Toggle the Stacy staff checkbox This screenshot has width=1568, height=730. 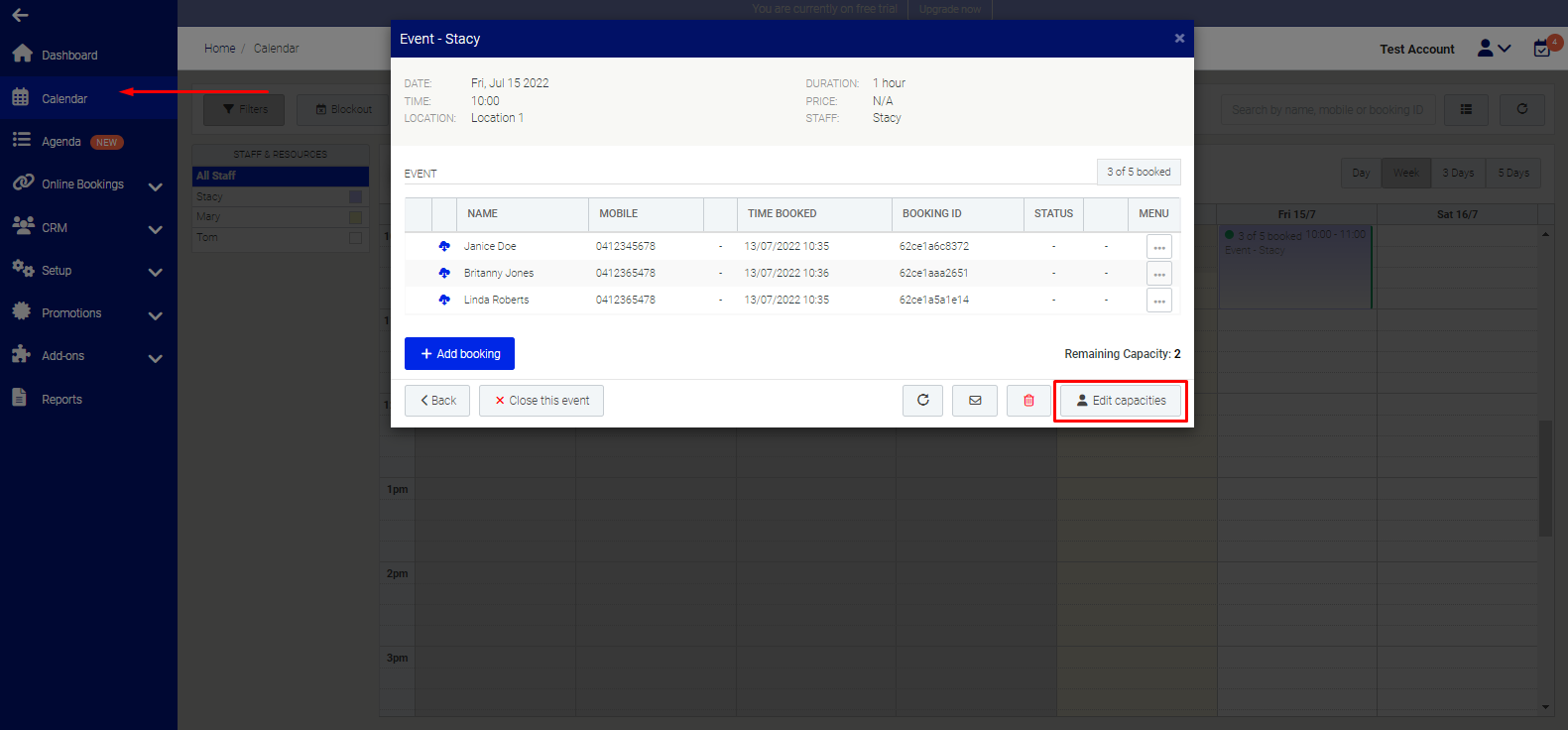click(x=355, y=196)
